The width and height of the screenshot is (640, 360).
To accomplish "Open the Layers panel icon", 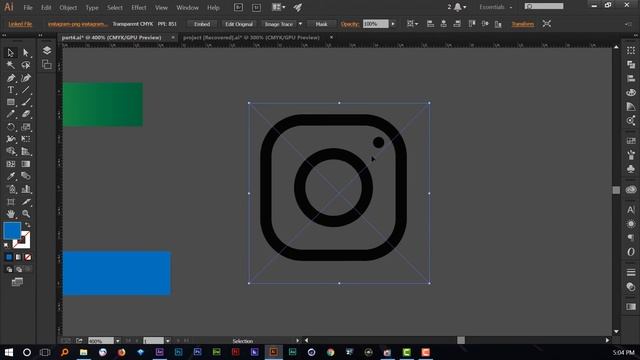I will click(x=47, y=50).
